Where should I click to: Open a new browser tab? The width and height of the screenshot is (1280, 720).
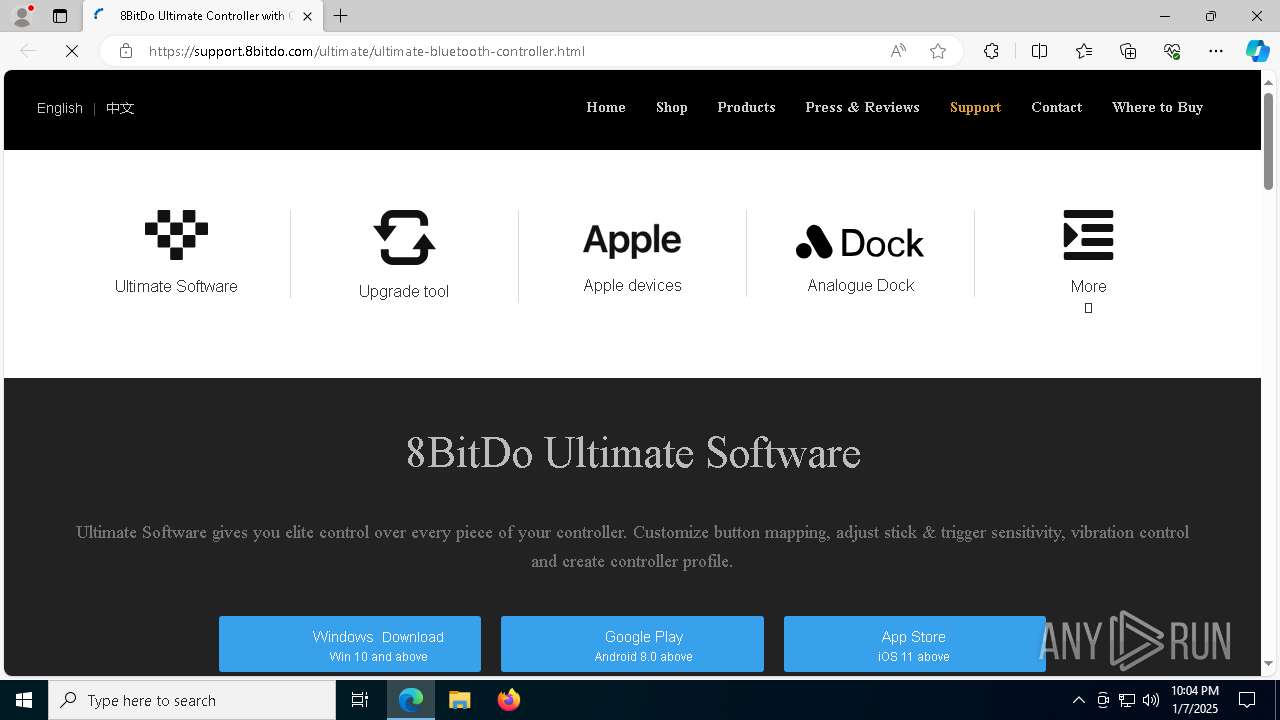(x=341, y=16)
